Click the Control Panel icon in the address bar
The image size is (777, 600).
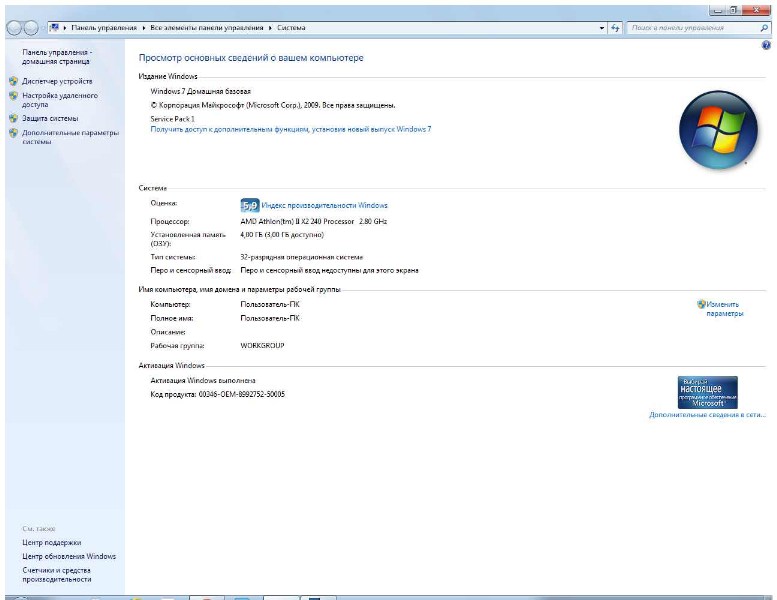[54, 28]
